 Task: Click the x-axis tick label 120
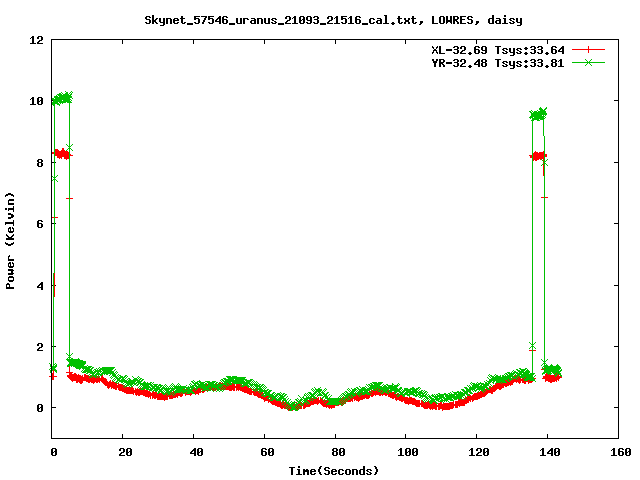click(479, 452)
